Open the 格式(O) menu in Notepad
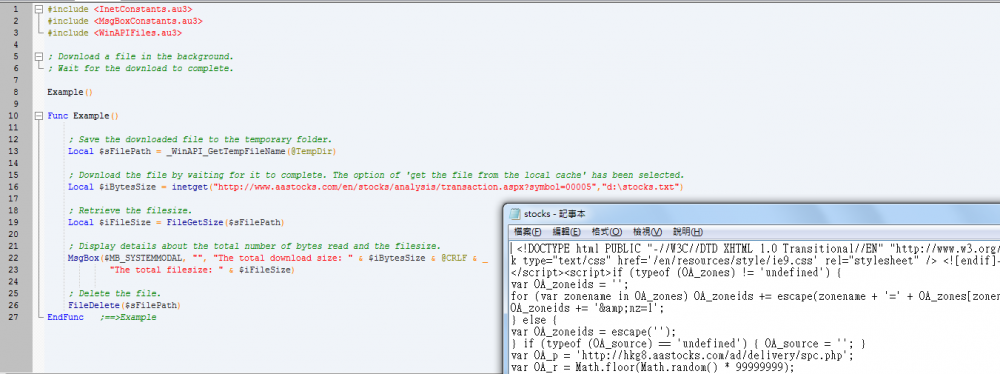The image size is (1000, 374). pyautogui.click(x=607, y=232)
